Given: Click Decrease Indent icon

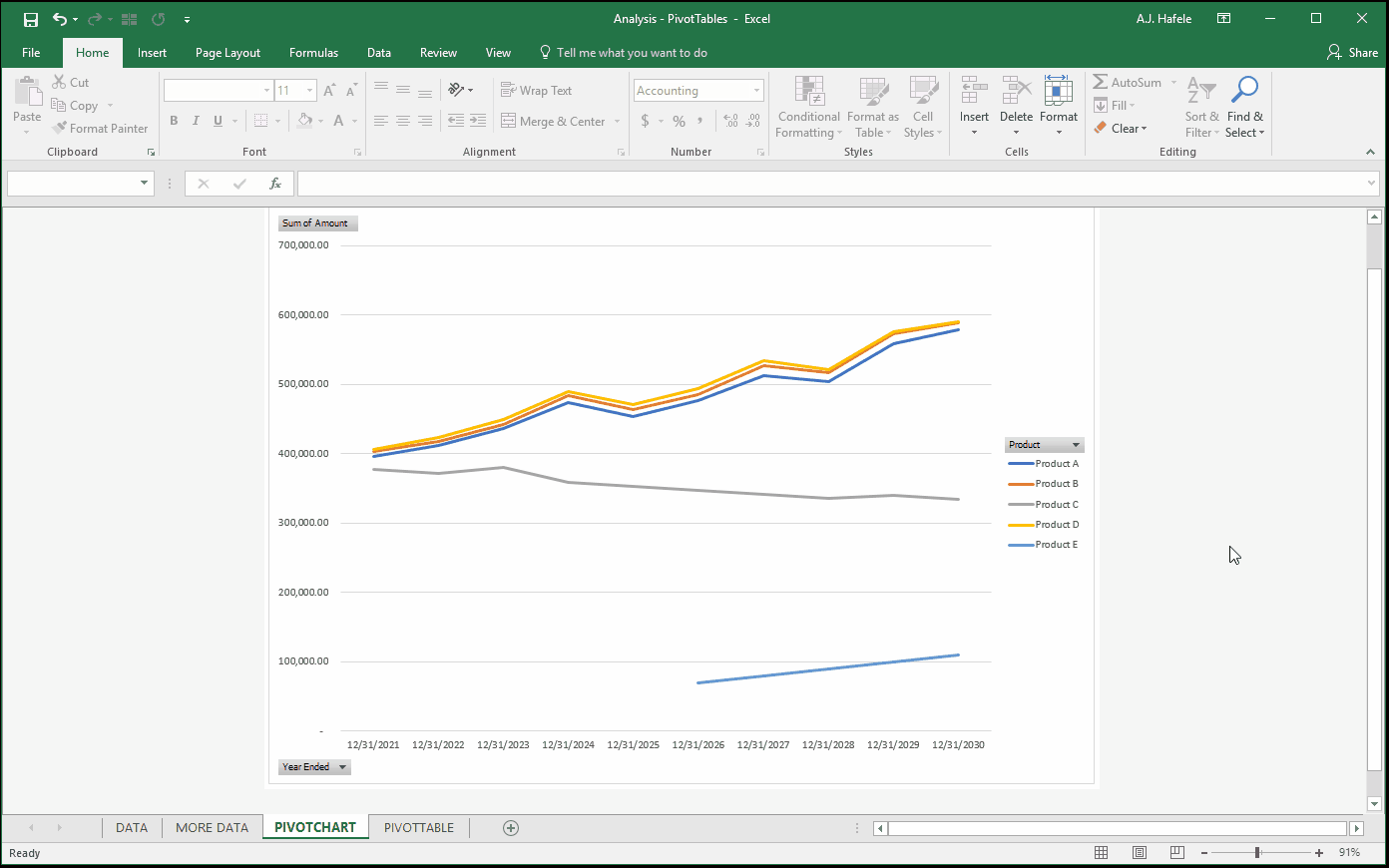Looking at the screenshot, I should point(456,121).
